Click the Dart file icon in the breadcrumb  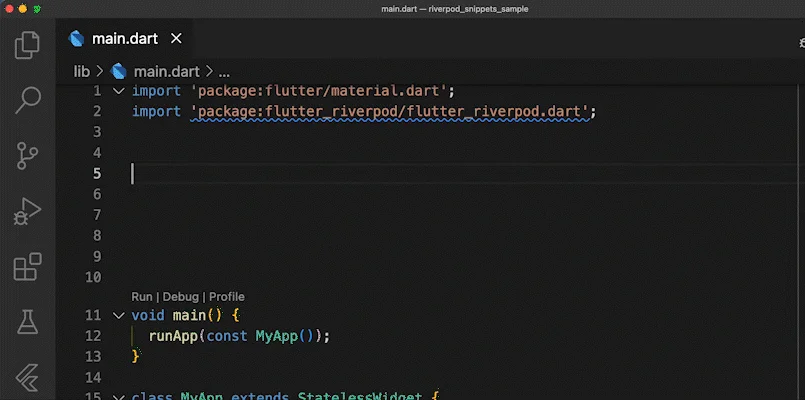[119, 72]
